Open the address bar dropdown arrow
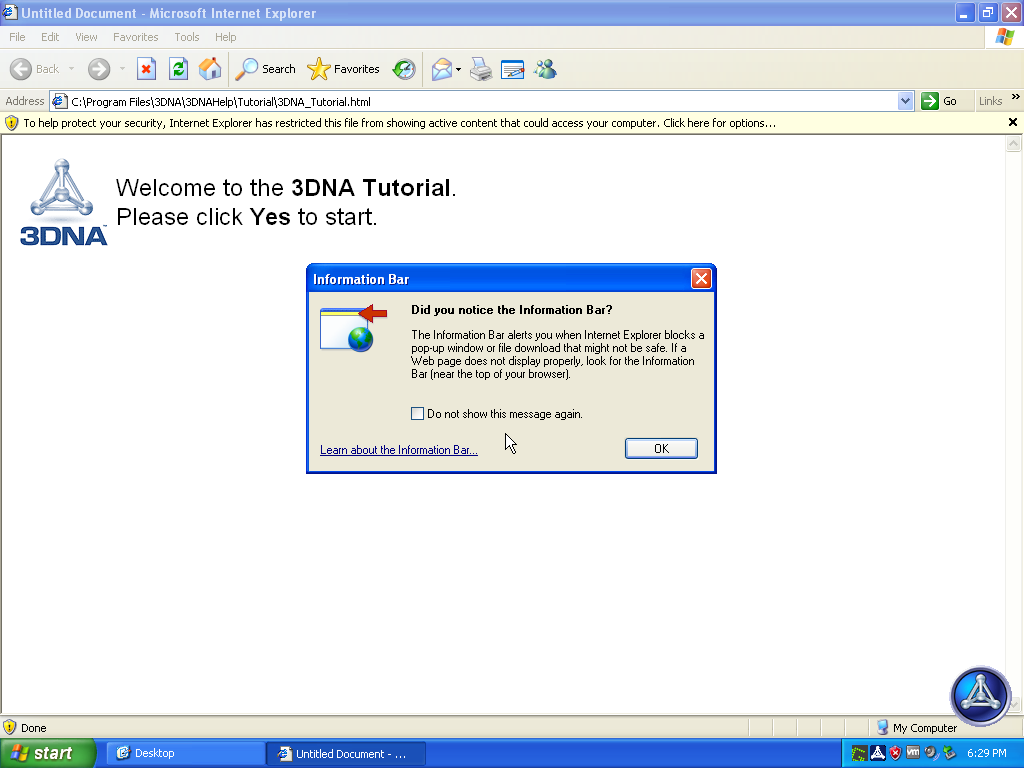Image resolution: width=1024 pixels, height=768 pixels. coord(905,101)
